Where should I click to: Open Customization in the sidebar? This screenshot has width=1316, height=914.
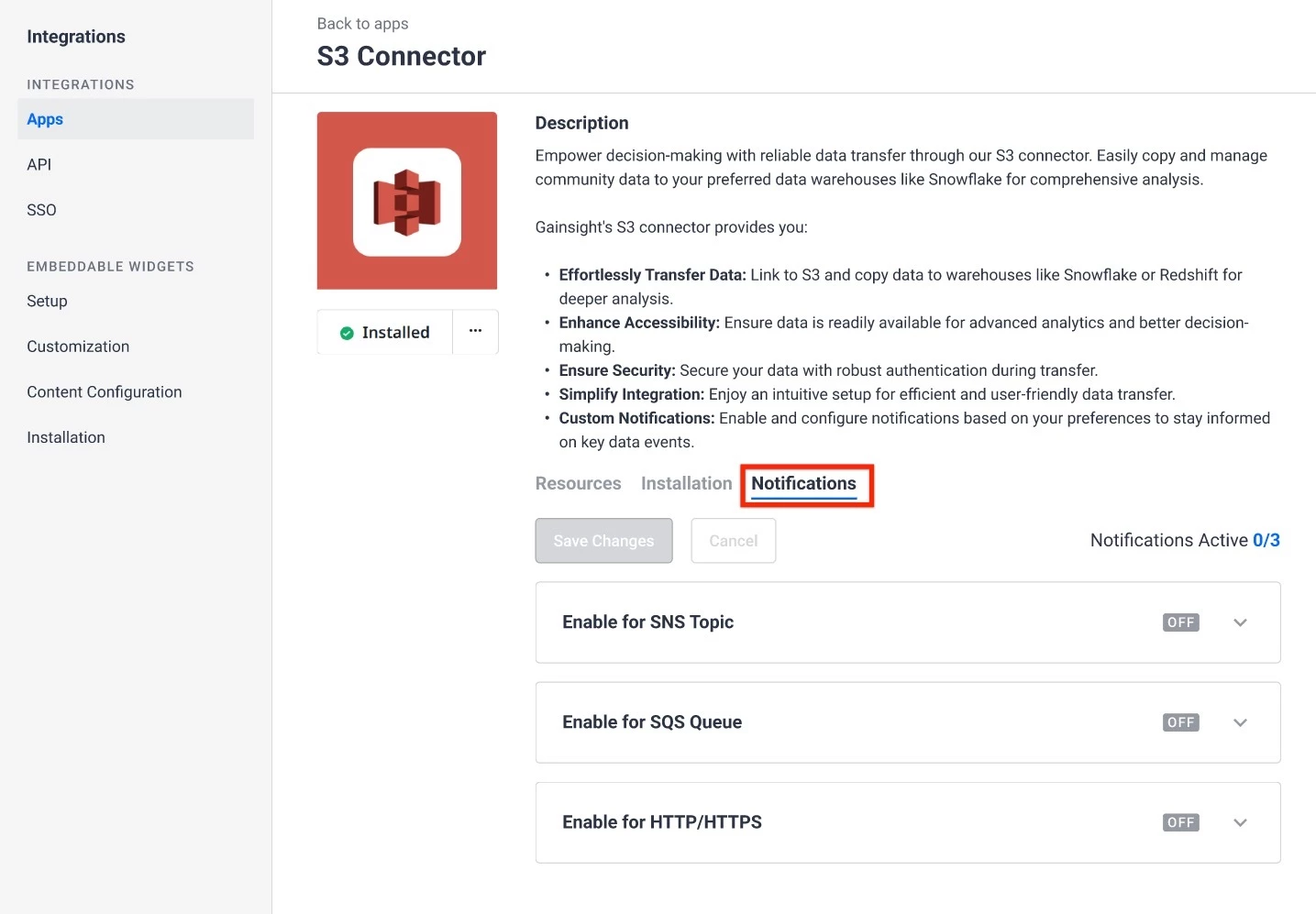[x=78, y=347]
